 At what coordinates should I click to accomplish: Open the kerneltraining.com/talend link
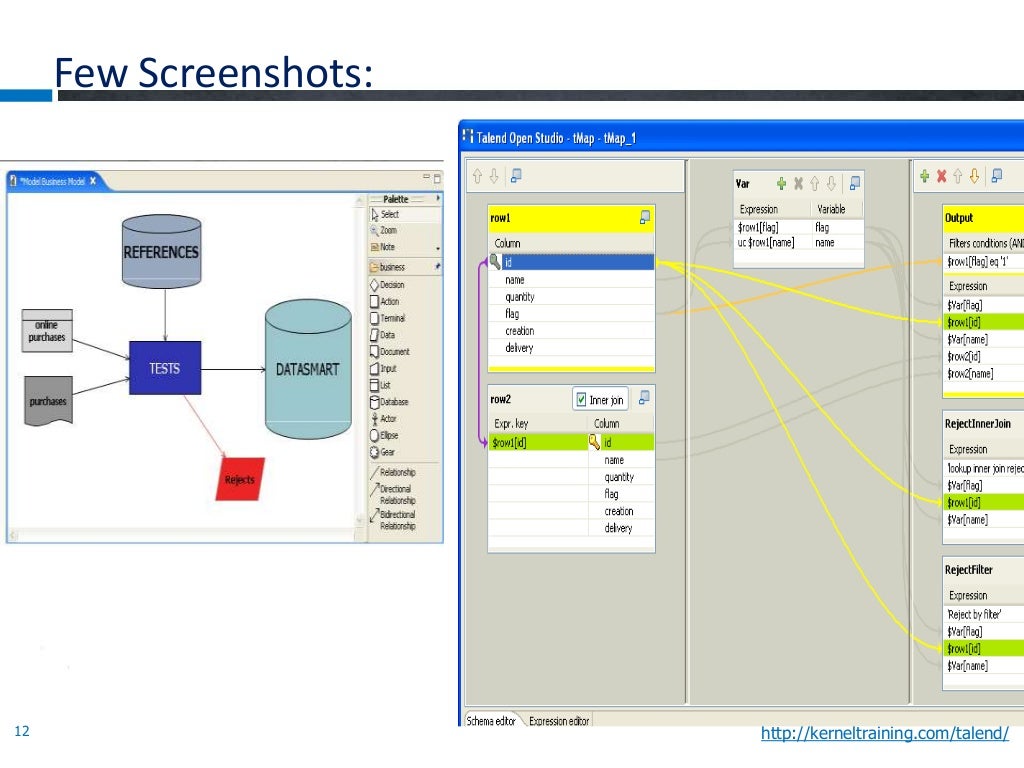[x=884, y=733]
